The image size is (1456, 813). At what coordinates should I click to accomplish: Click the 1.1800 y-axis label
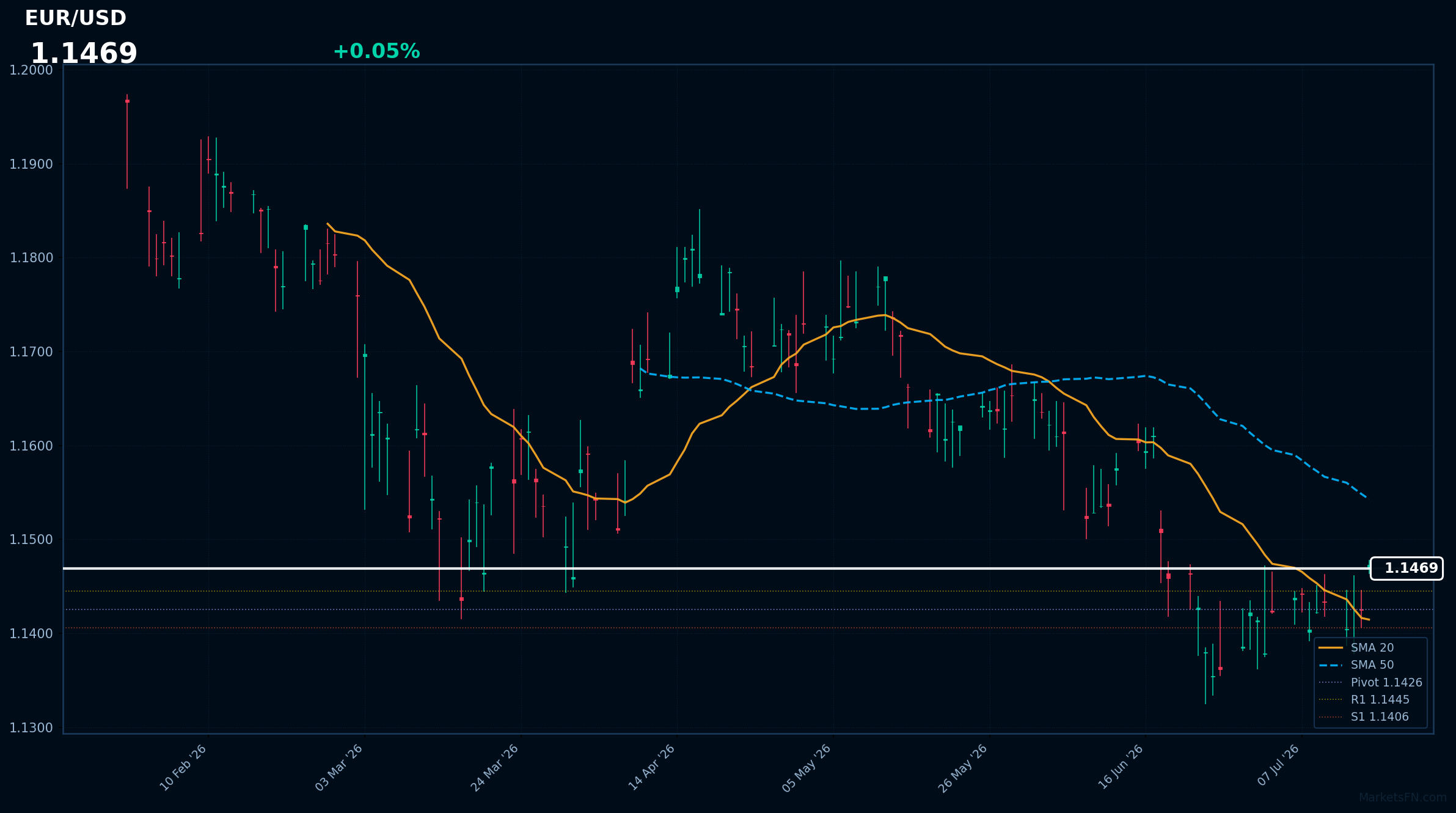tap(31, 258)
